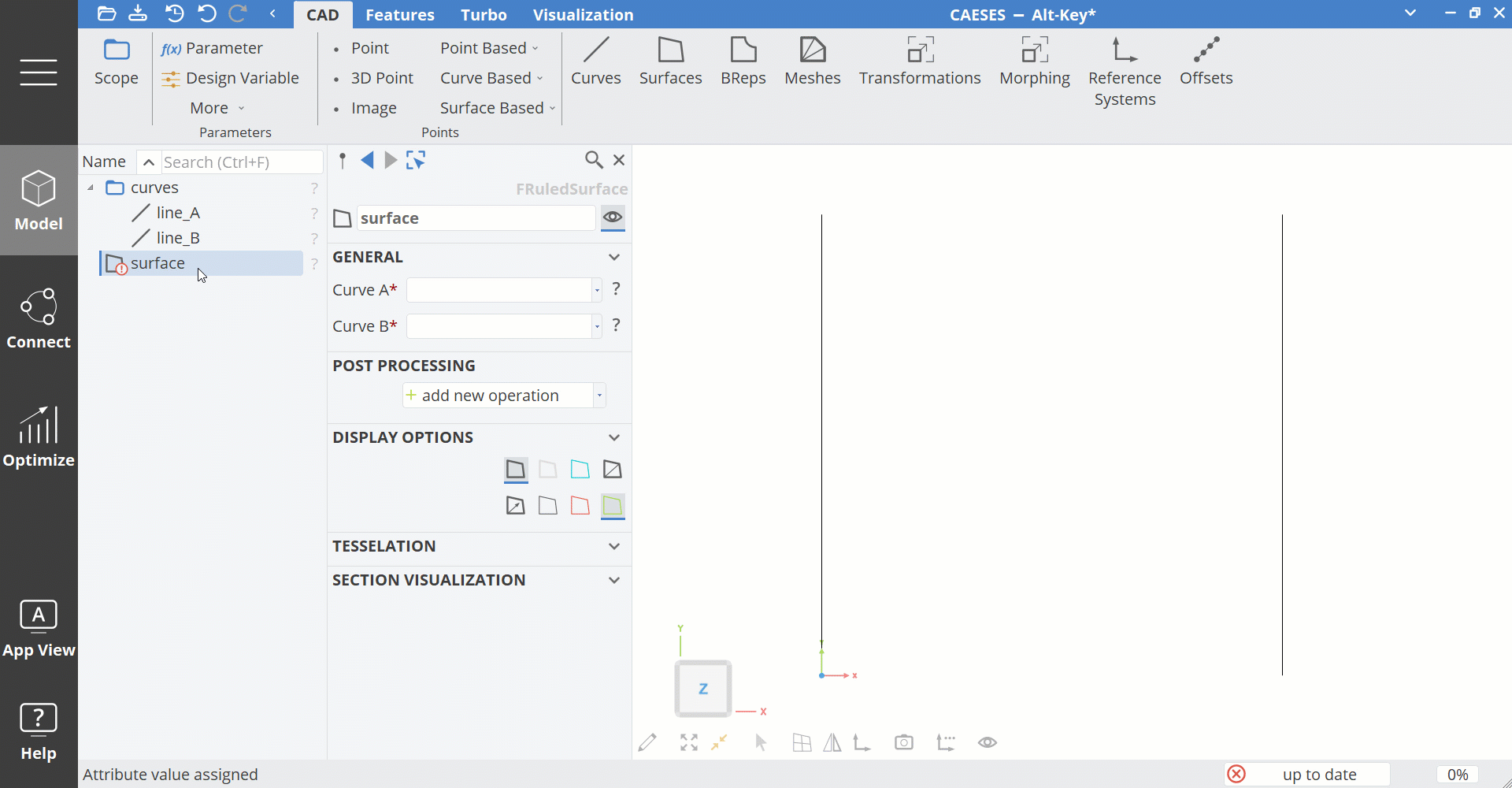This screenshot has width=1512, height=788.
Task: Open the Meshes creation menu
Action: (813, 61)
